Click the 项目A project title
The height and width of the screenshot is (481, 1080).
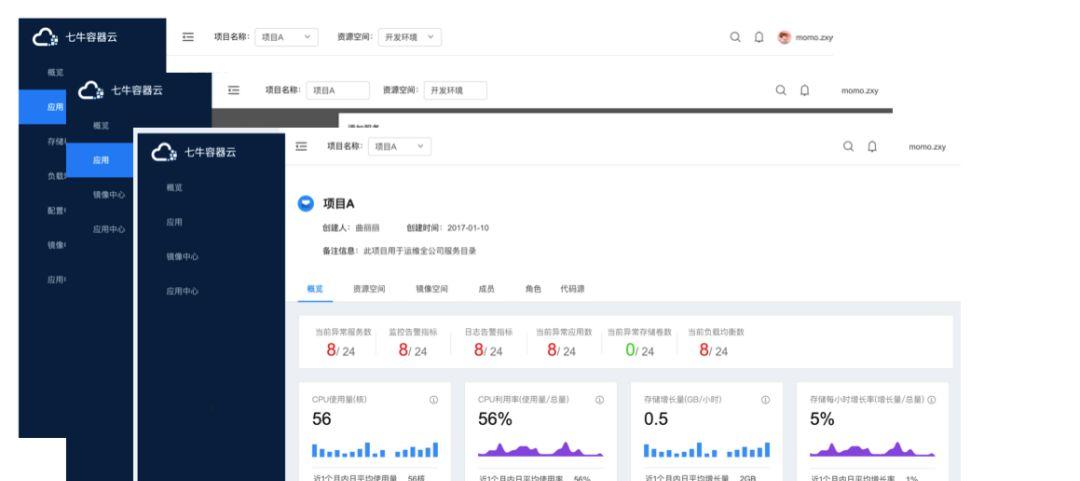point(339,203)
